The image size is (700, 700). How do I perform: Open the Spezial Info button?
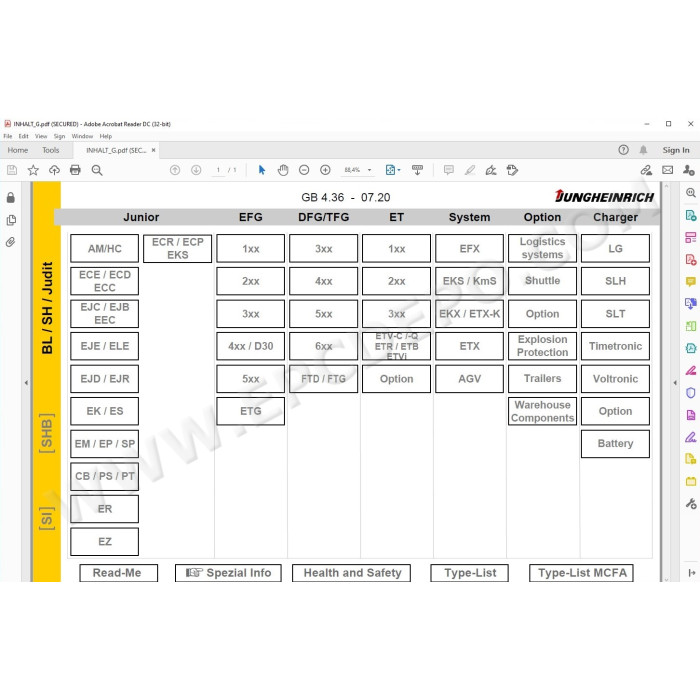228,573
